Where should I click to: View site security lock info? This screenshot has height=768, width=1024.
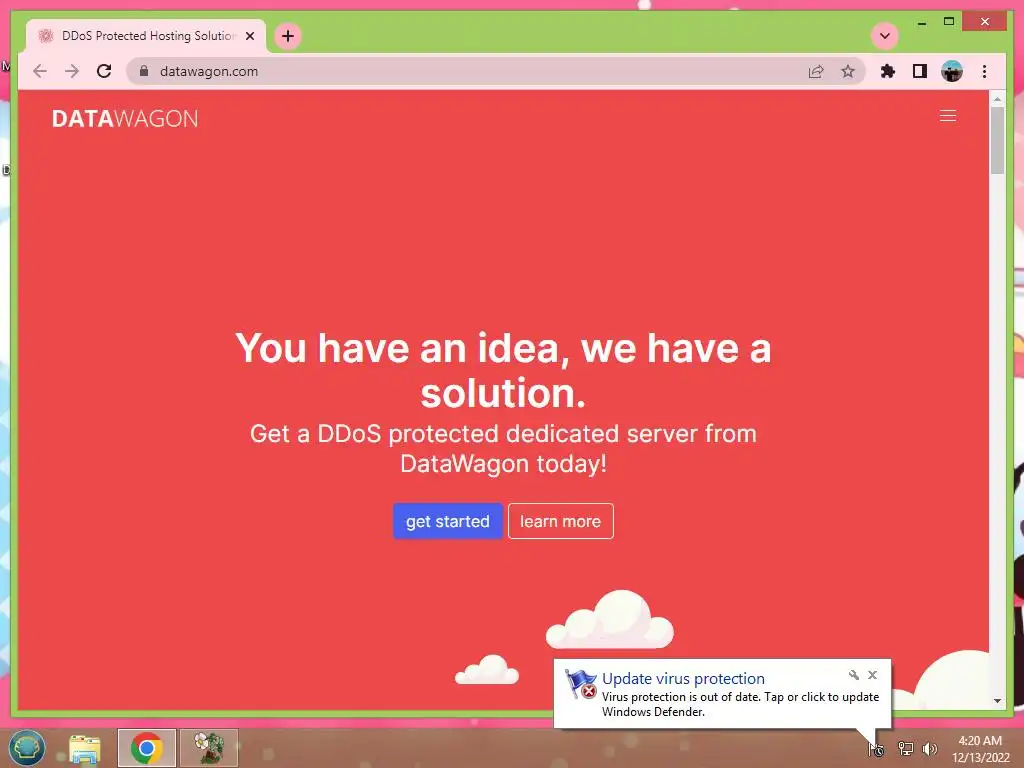point(144,71)
